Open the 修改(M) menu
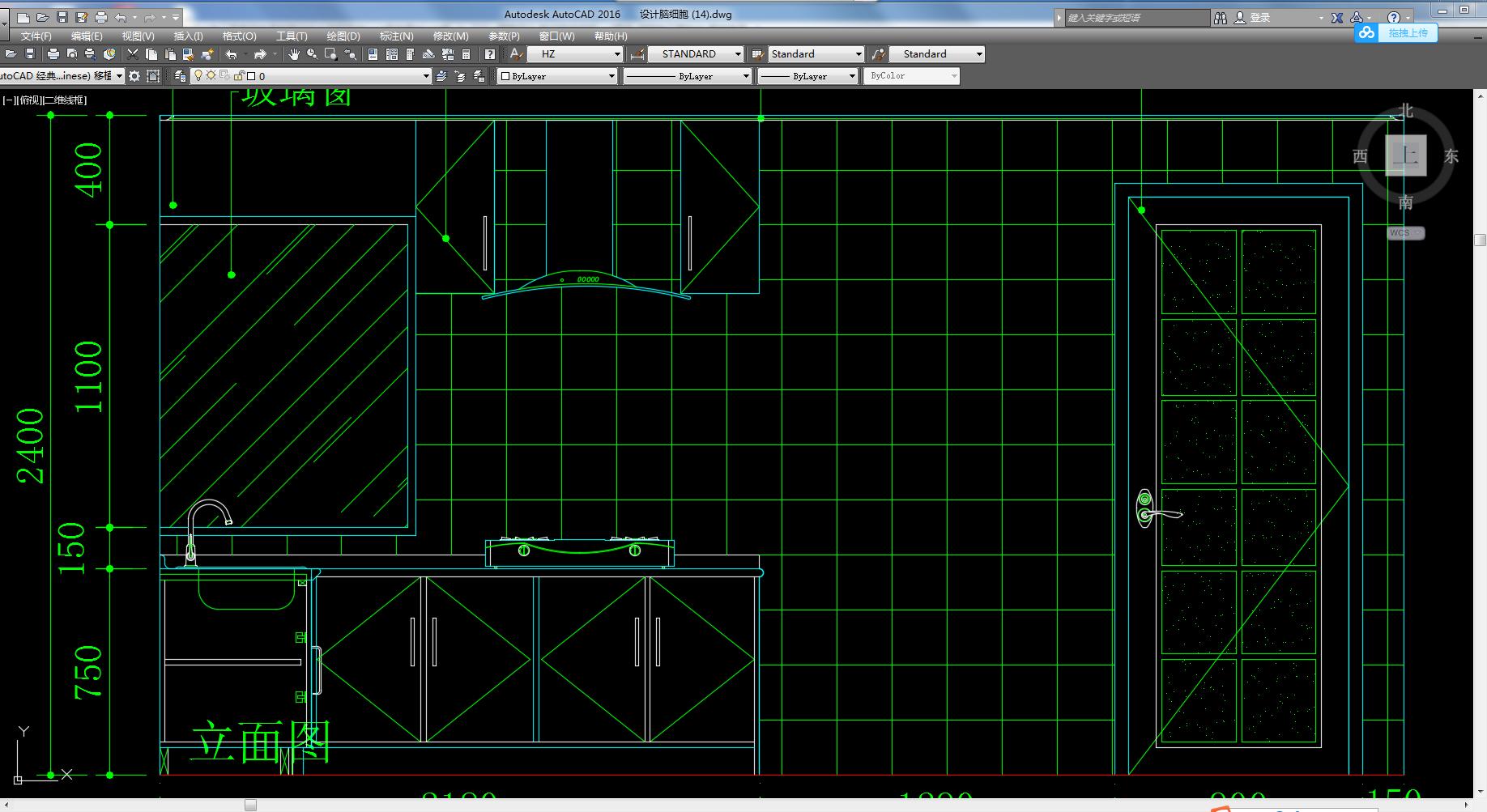The width and height of the screenshot is (1487, 812). pyautogui.click(x=450, y=36)
